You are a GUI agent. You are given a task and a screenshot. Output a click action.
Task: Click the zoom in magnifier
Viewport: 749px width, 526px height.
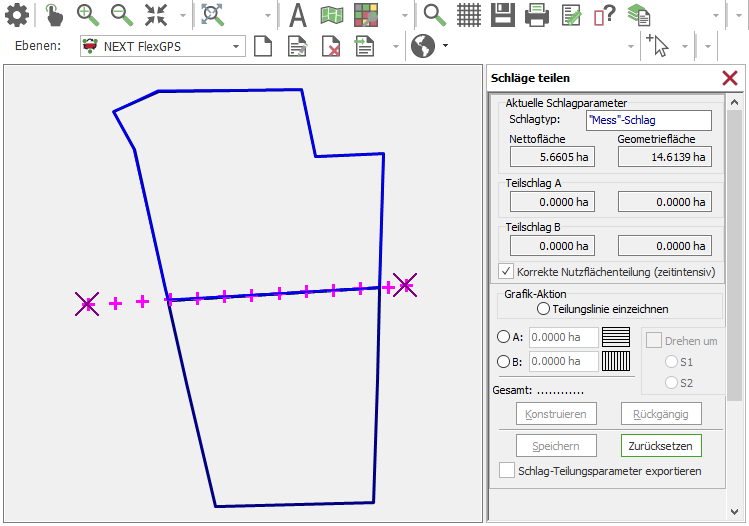[88, 15]
